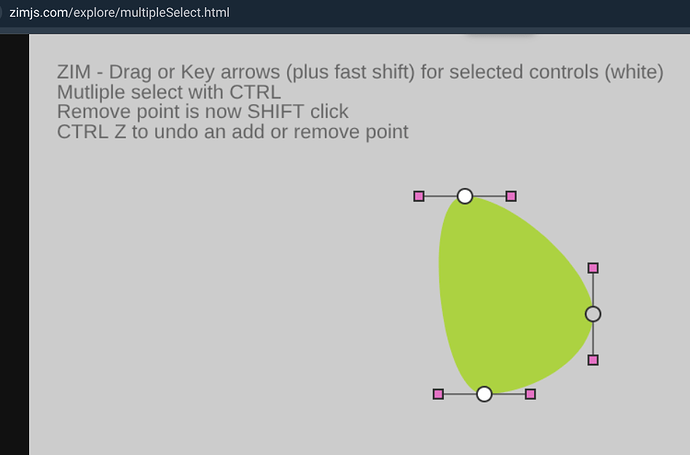Click the pink handle right of bottom point

point(530,394)
